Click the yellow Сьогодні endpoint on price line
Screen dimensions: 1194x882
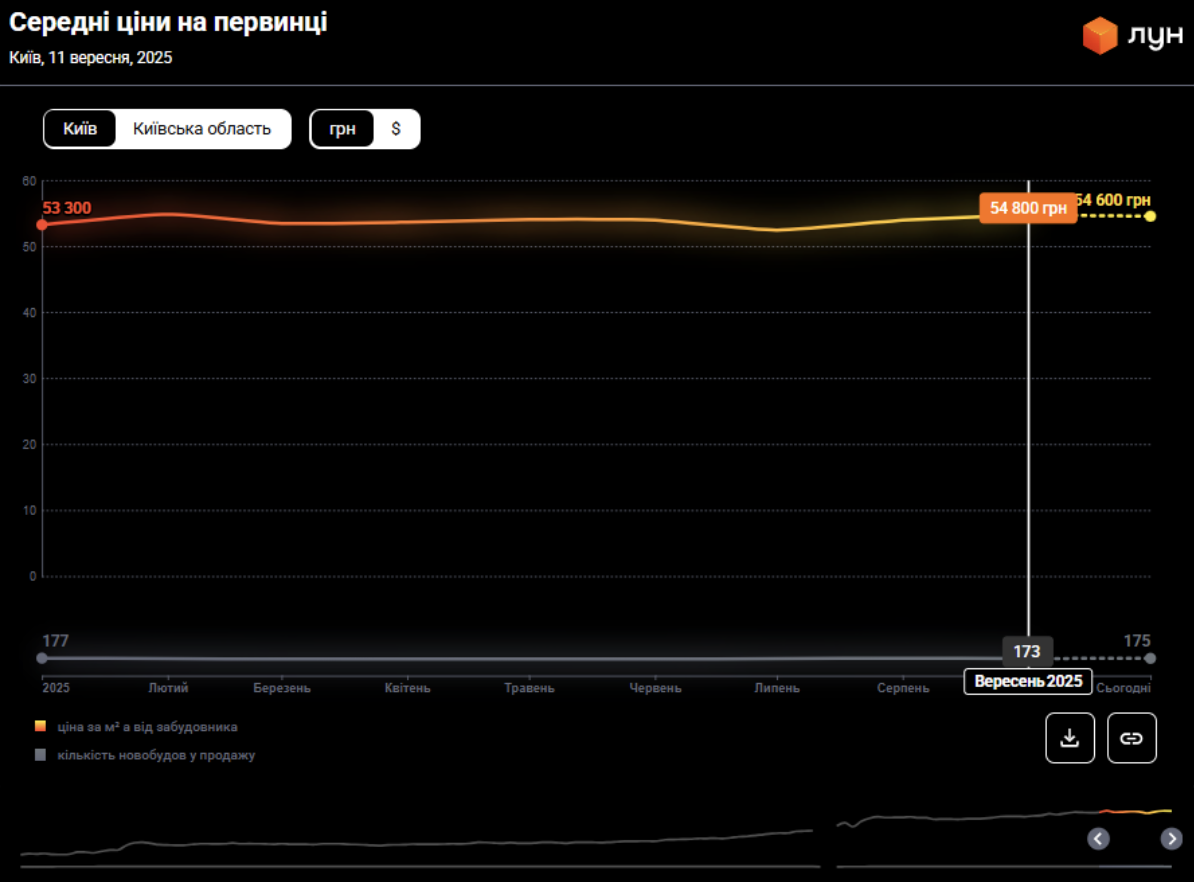coord(1150,216)
